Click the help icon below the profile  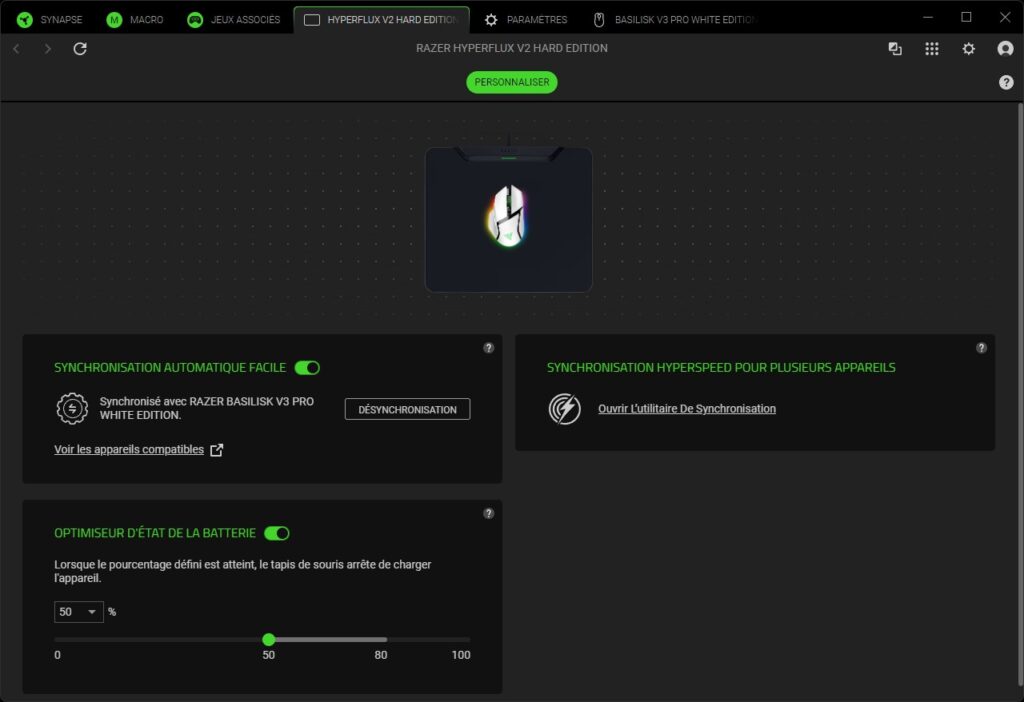1006,82
